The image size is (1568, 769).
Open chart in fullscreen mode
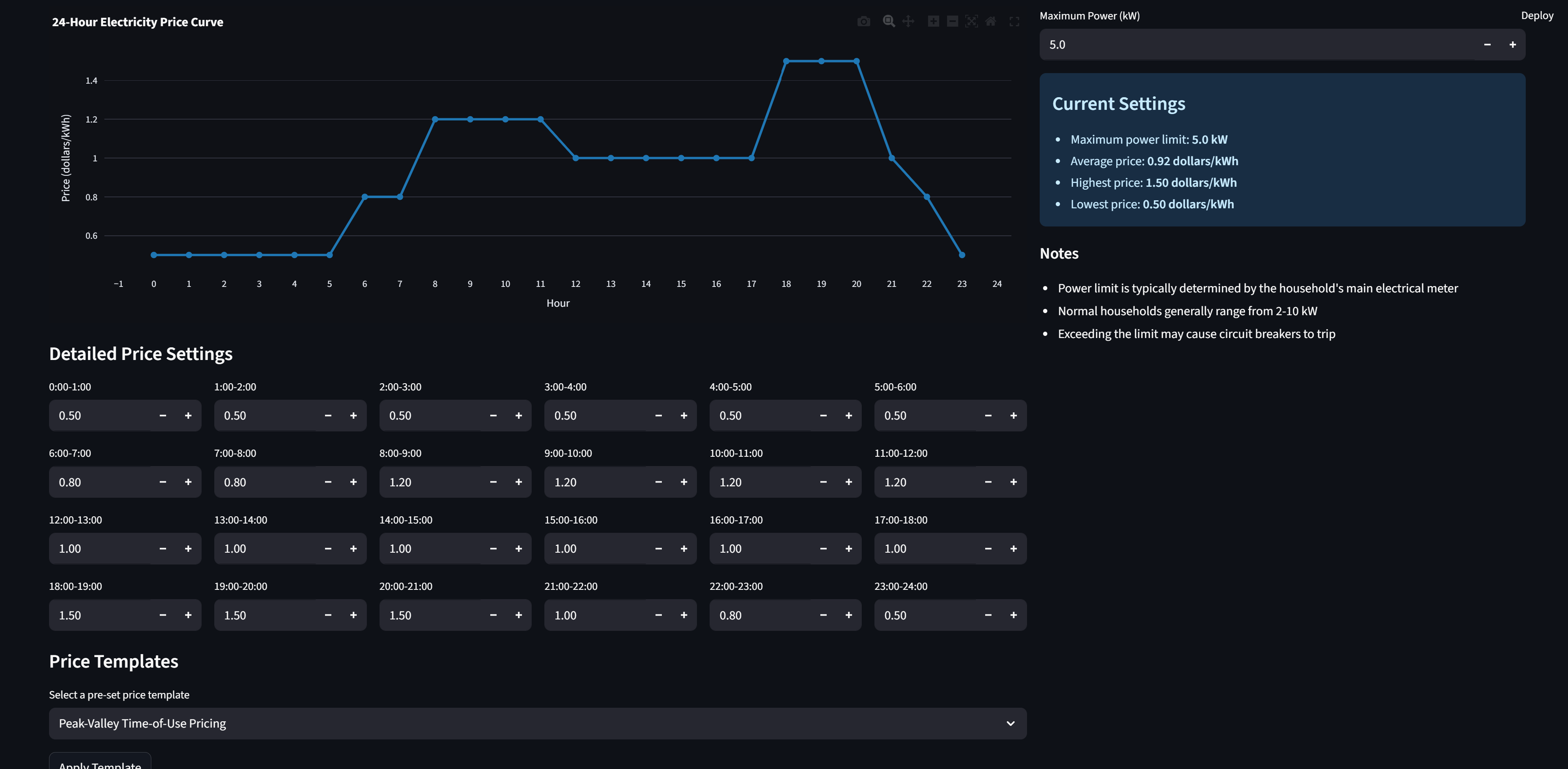point(1014,22)
